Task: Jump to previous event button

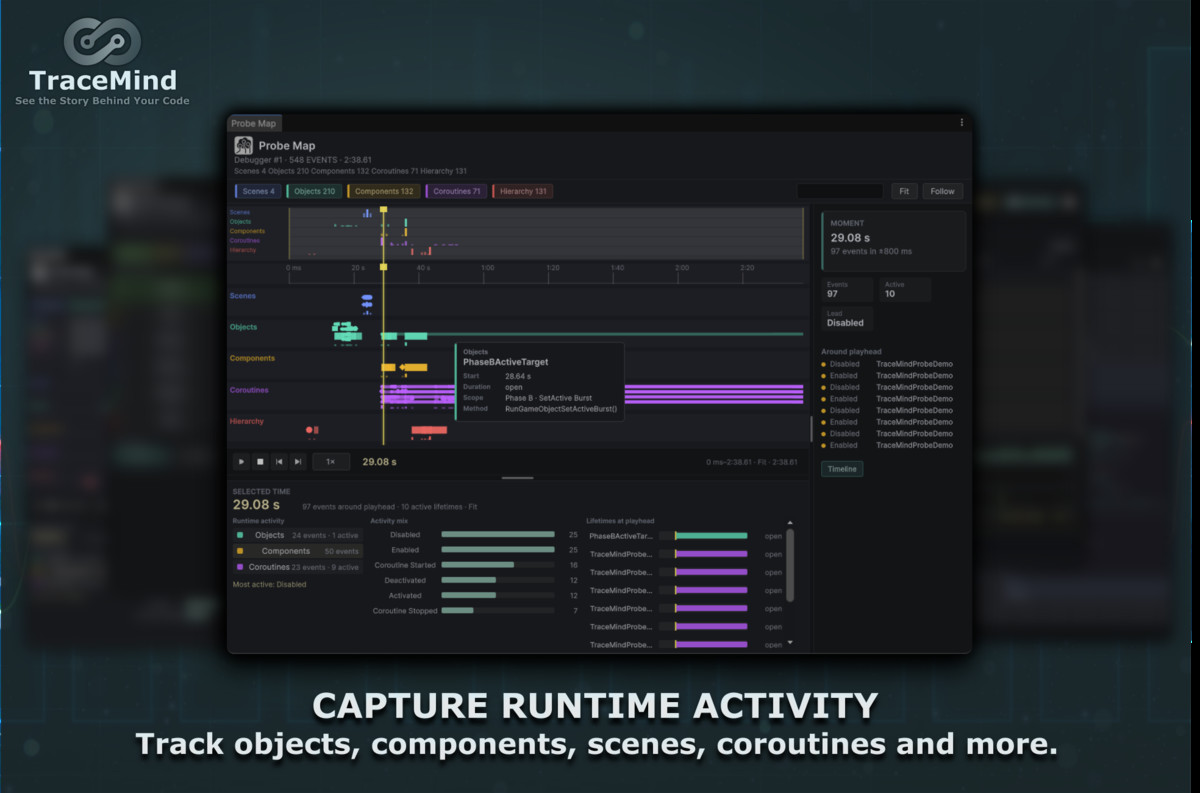Action: [279, 462]
